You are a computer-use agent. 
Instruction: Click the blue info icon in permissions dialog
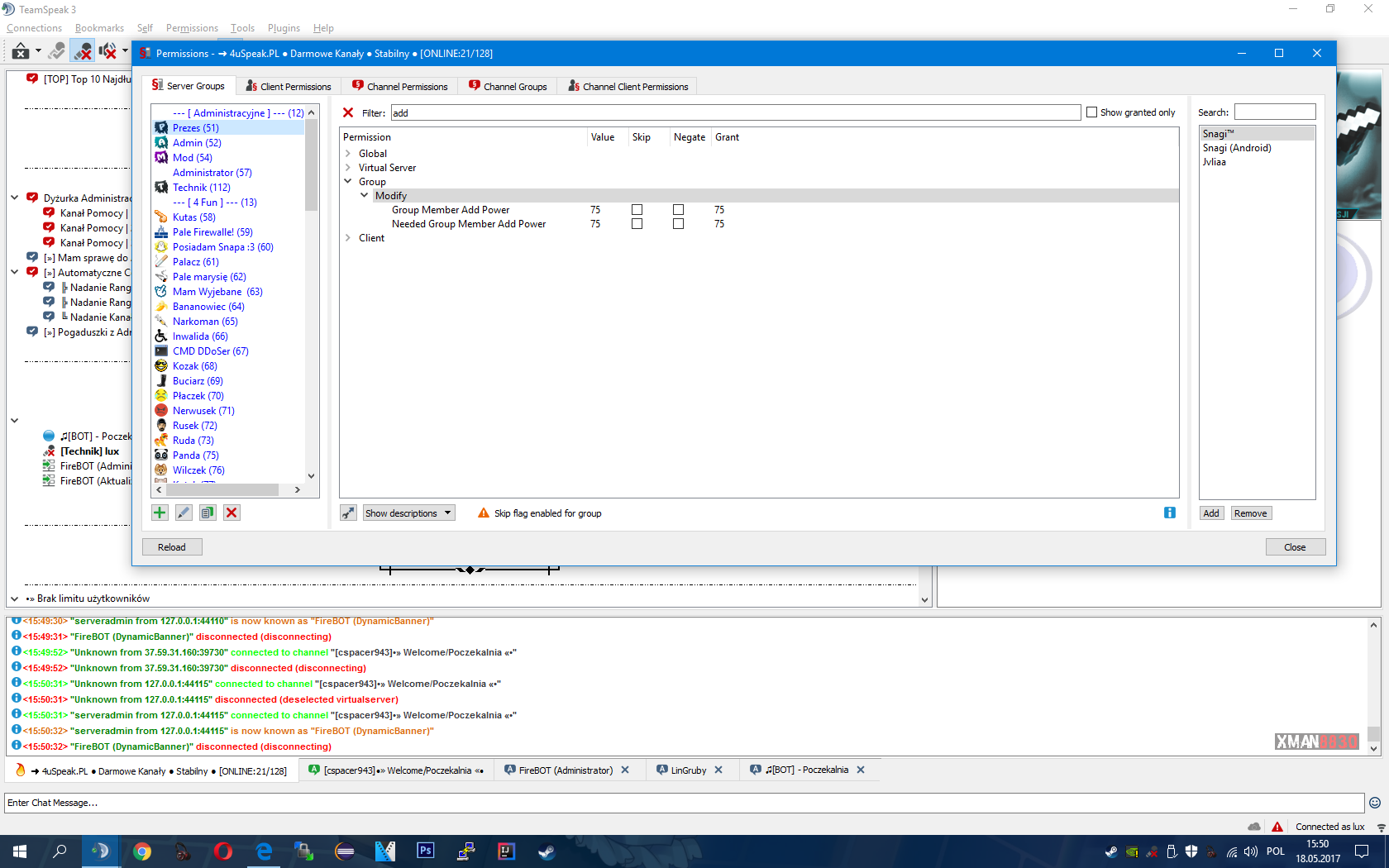click(x=1169, y=513)
